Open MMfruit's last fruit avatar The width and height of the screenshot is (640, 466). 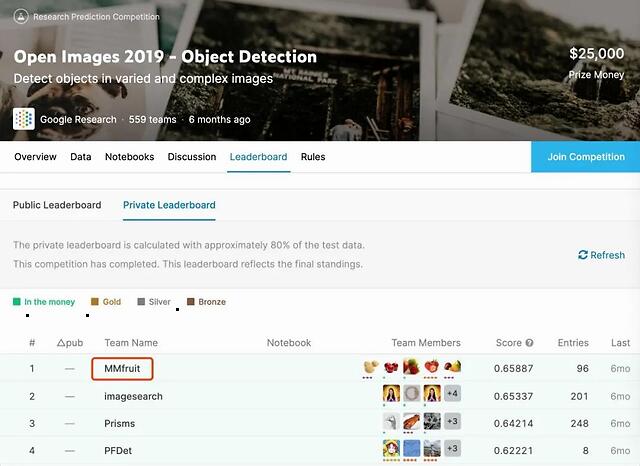click(x=452, y=367)
